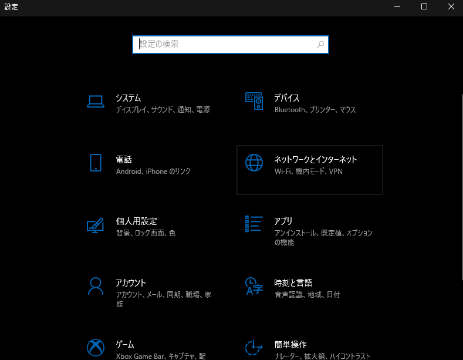Click the 簡単操作 ease of access icon

pos(254,348)
